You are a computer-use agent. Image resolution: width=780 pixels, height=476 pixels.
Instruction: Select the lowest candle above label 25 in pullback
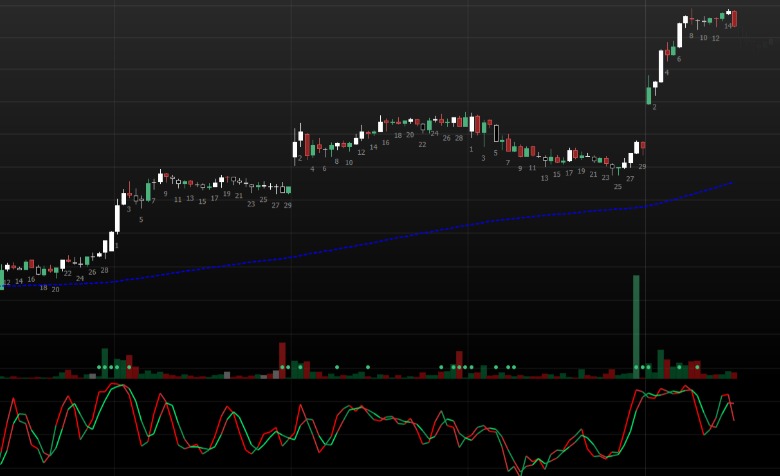tap(618, 171)
